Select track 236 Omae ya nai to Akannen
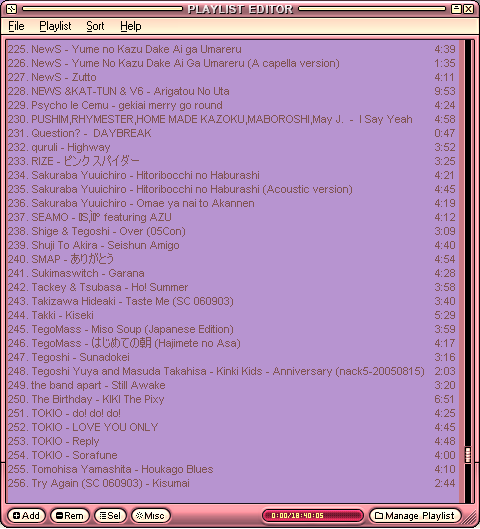 pyautogui.click(x=232, y=203)
